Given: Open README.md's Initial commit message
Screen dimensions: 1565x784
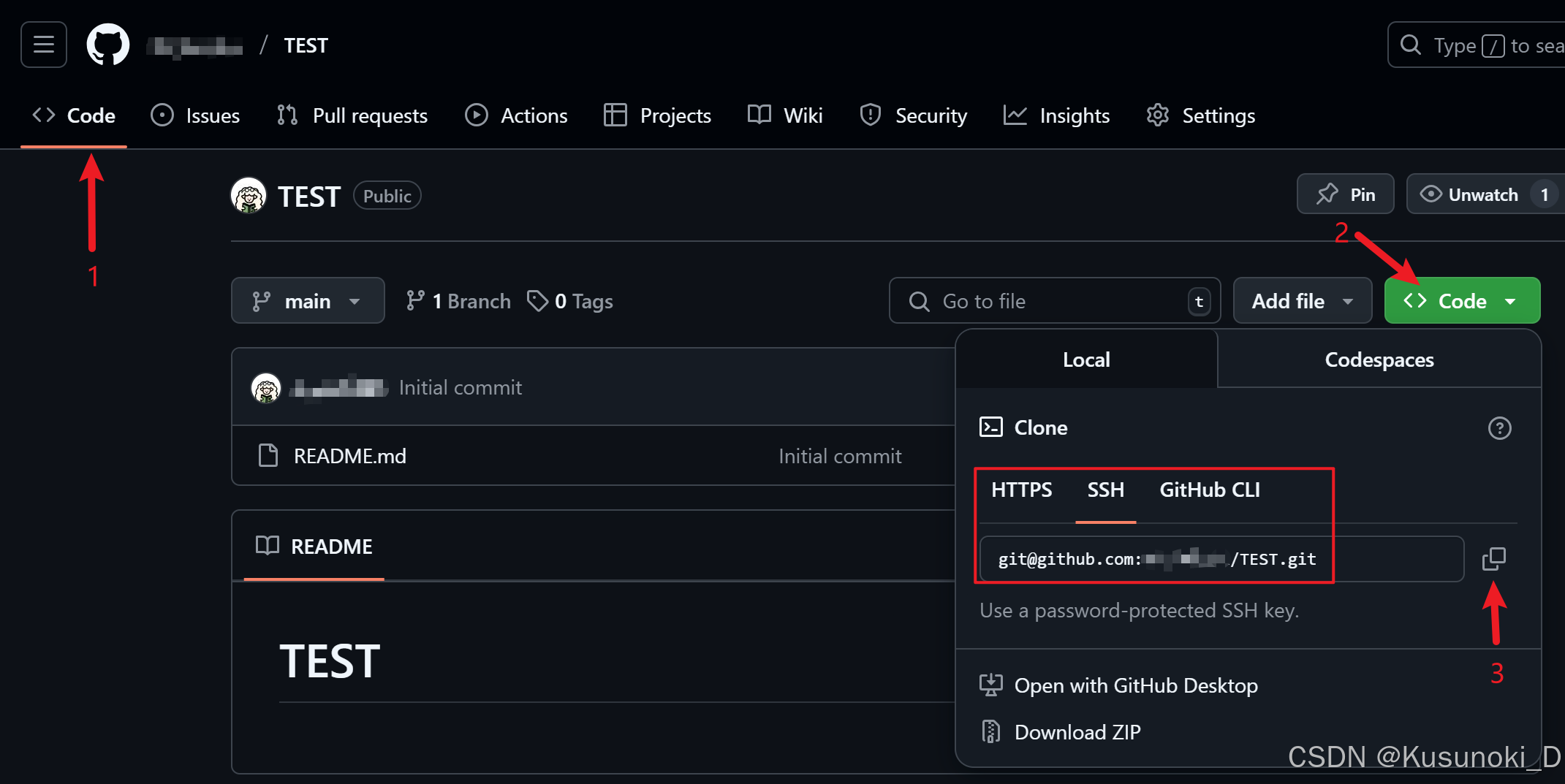Looking at the screenshot, I should (840, 456).
